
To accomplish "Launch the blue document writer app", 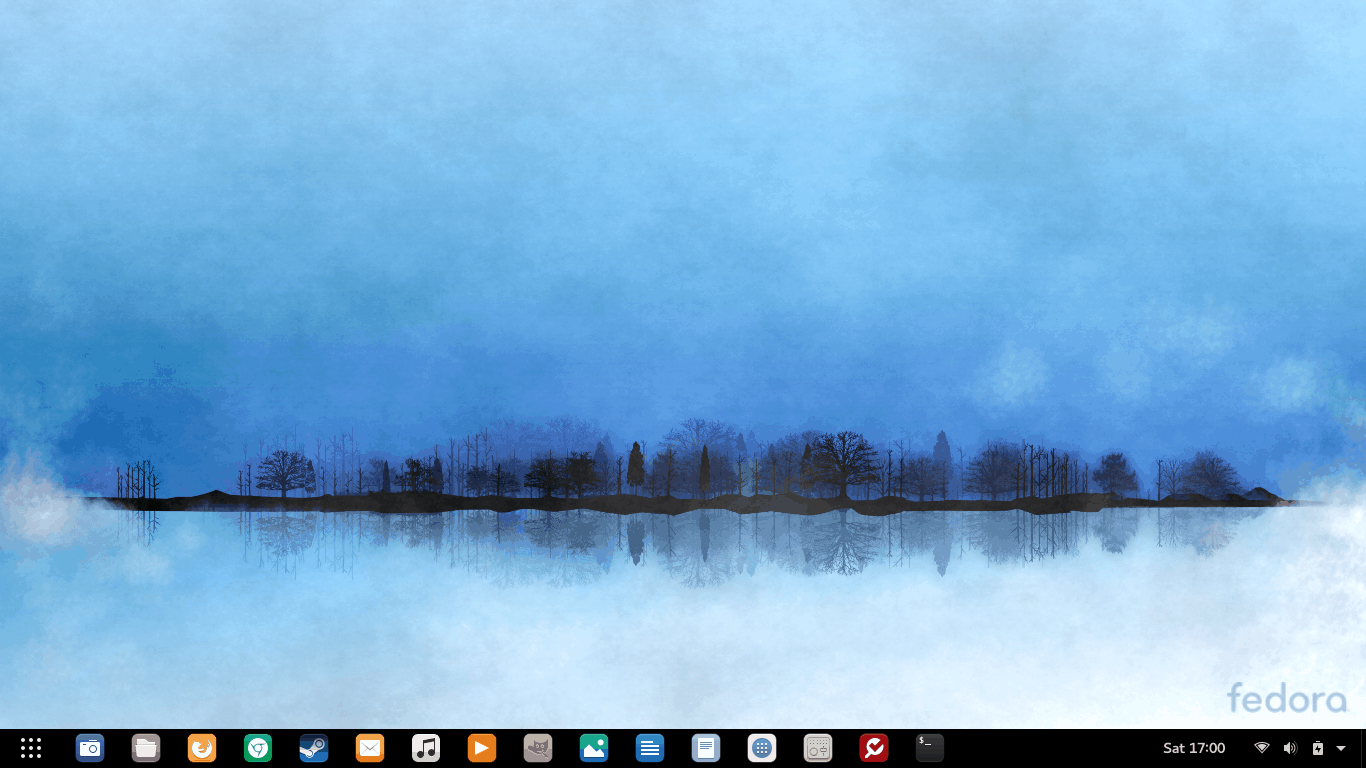I will 650,748.
